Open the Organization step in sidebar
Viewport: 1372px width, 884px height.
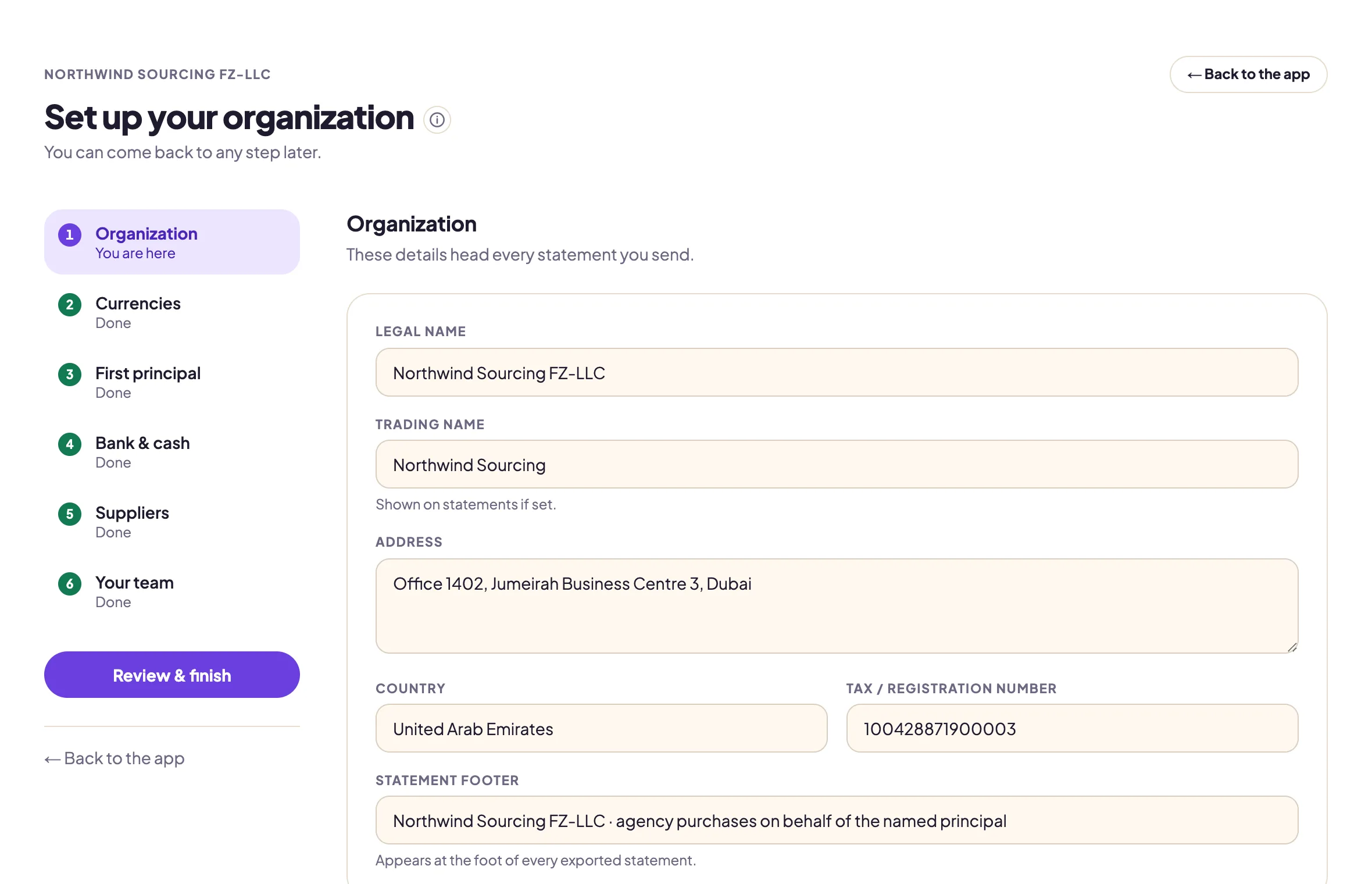tap(172, 242)
